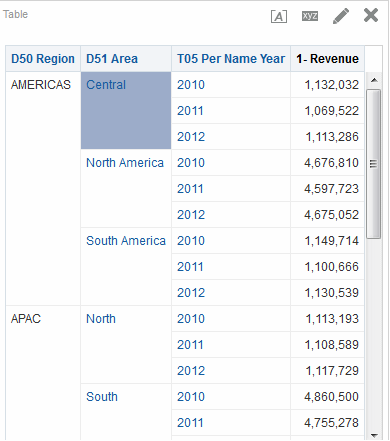Click year 2011 in the APAC South rows
This screenshot has width=390, height=441.
click(x=190, y=423)
